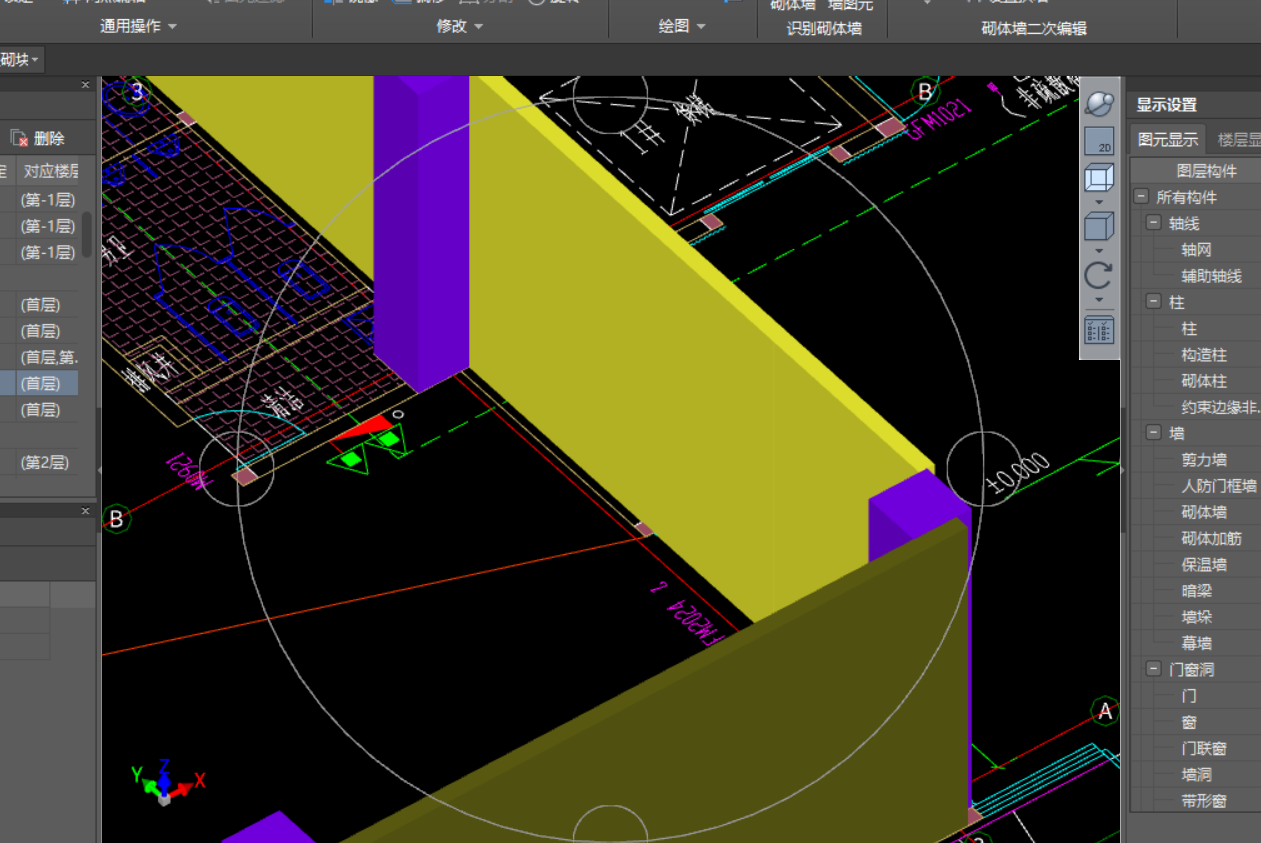The height and width of the screenshot is (843, 1261).
Task: Select 砌体加筋 tree item
Action: pos(1212,538)
